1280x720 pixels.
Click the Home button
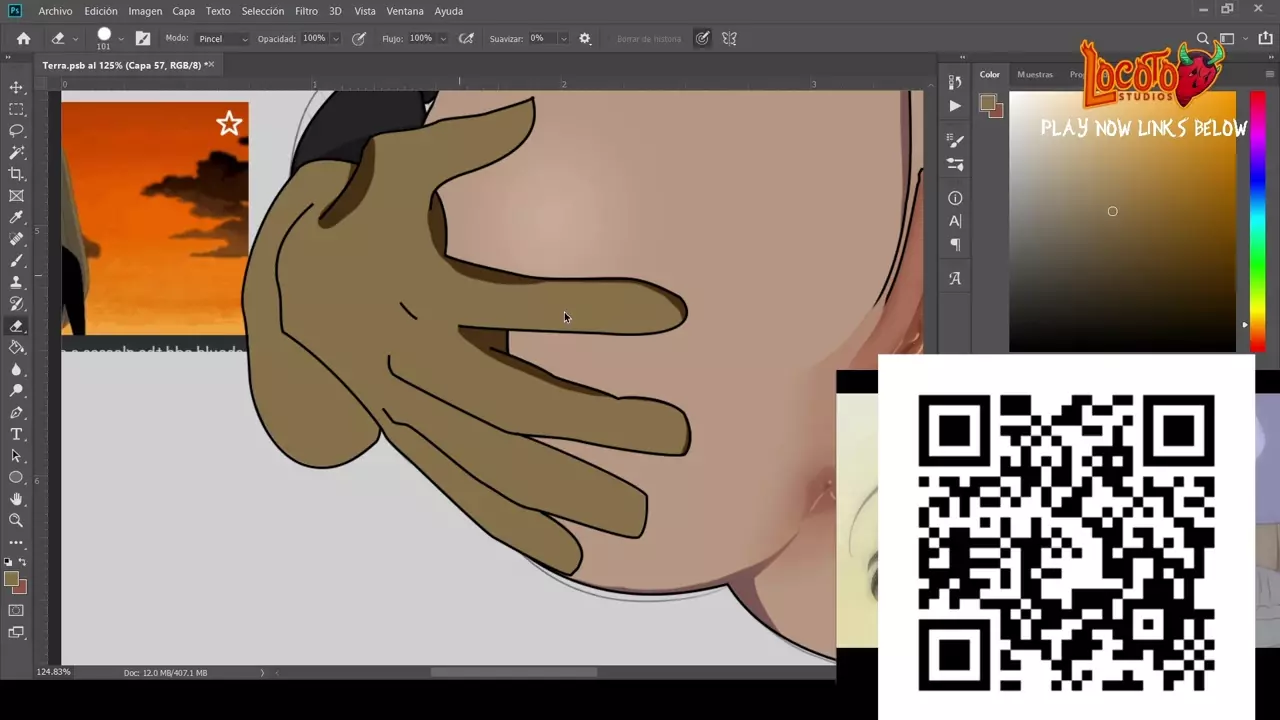24,39
